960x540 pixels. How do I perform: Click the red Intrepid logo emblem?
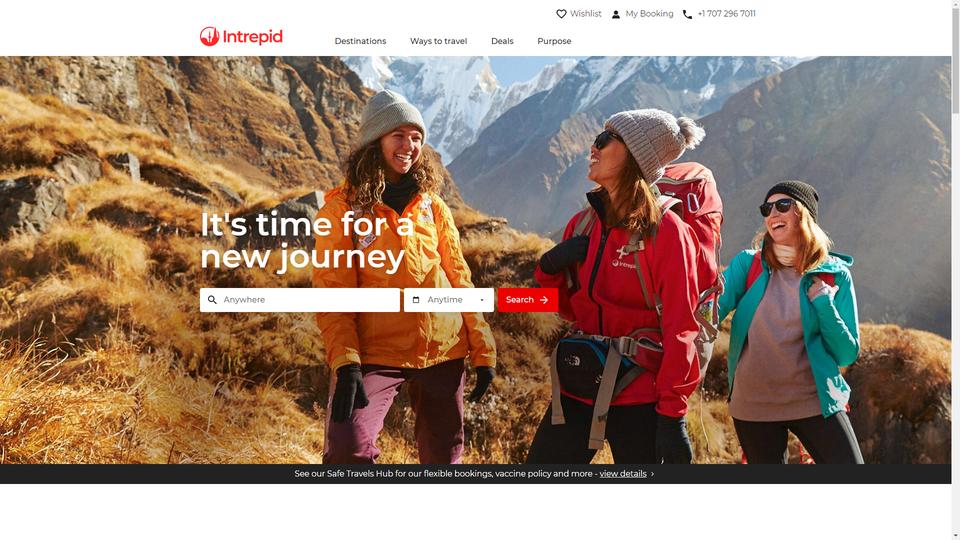[209, 36]
